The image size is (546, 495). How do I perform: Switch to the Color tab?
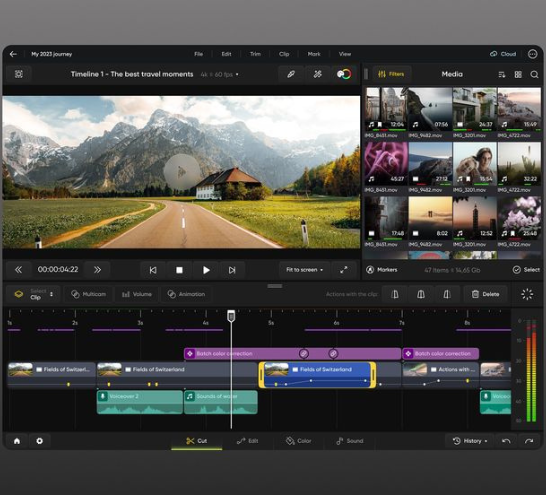point(298,441)
